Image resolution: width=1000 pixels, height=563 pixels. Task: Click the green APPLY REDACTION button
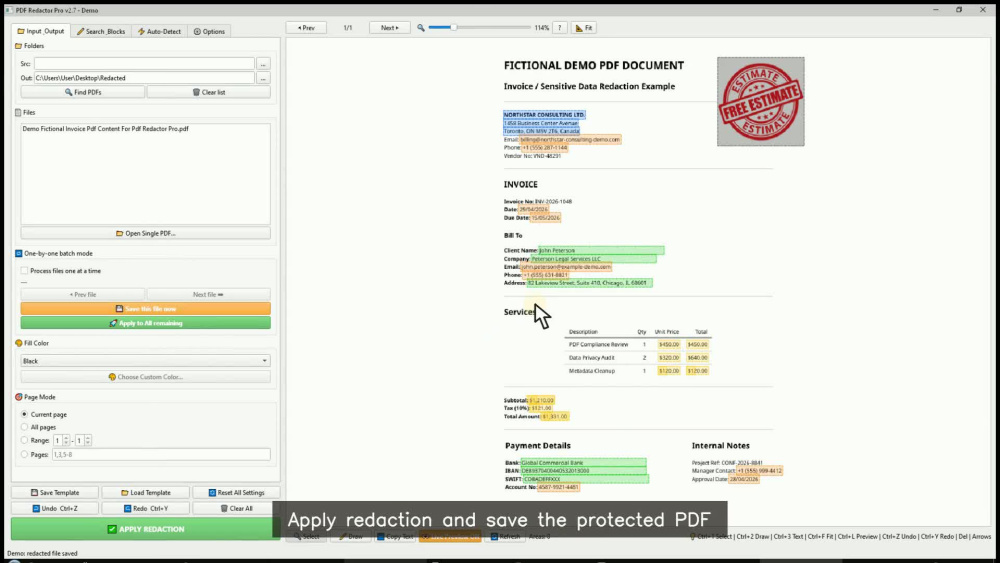[145, 529]
